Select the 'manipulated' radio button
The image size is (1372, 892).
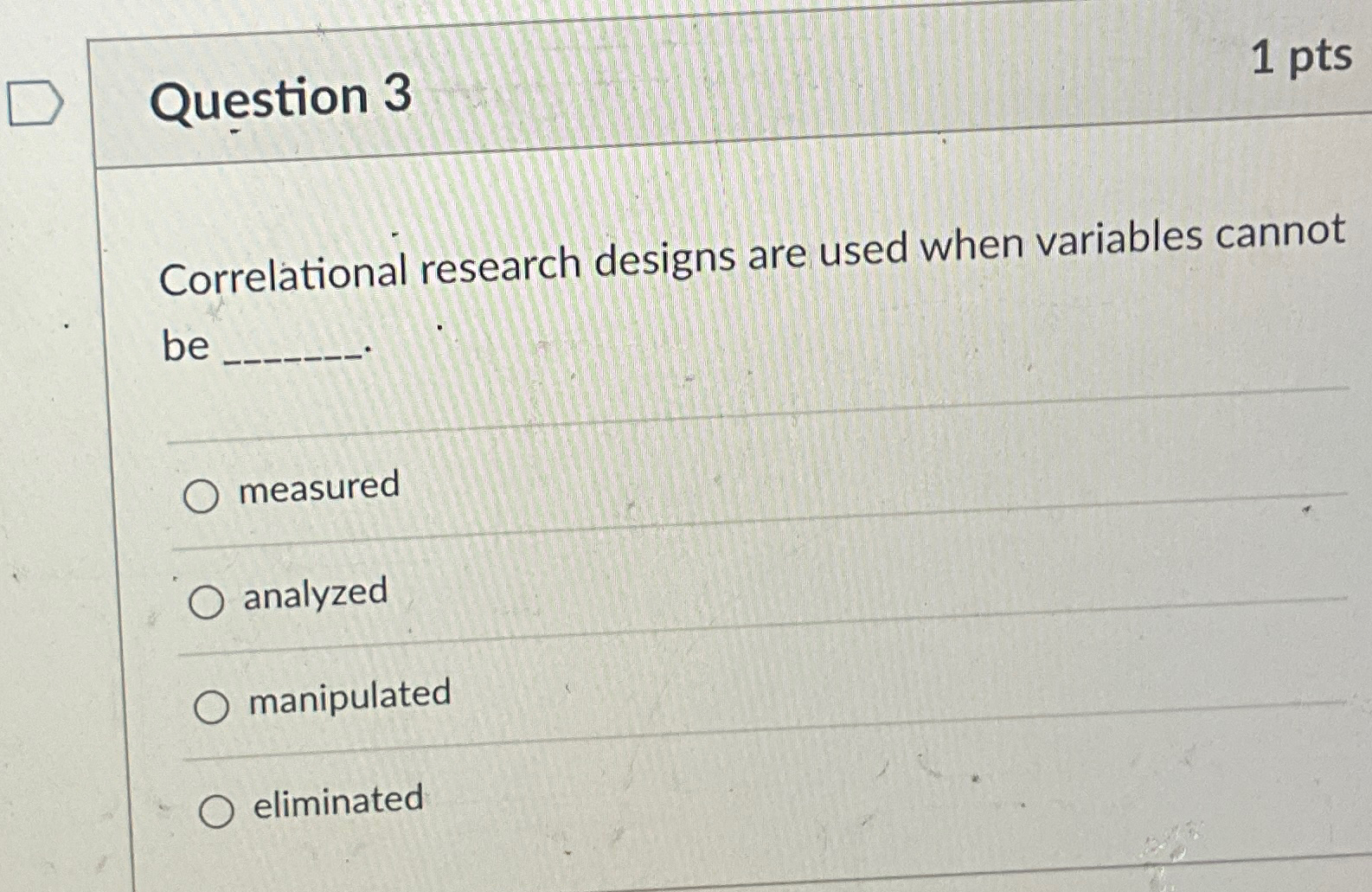(212, 706)
